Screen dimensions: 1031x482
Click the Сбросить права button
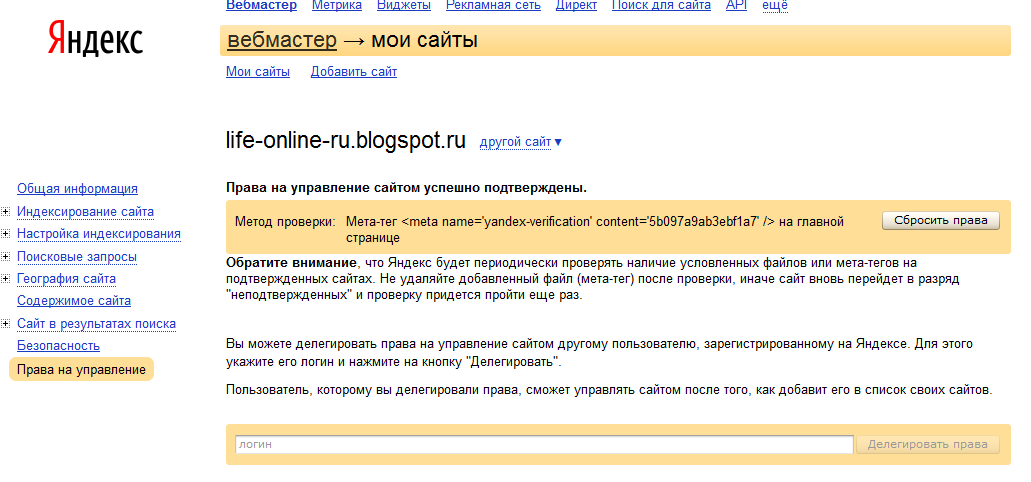tap(940, 220)
